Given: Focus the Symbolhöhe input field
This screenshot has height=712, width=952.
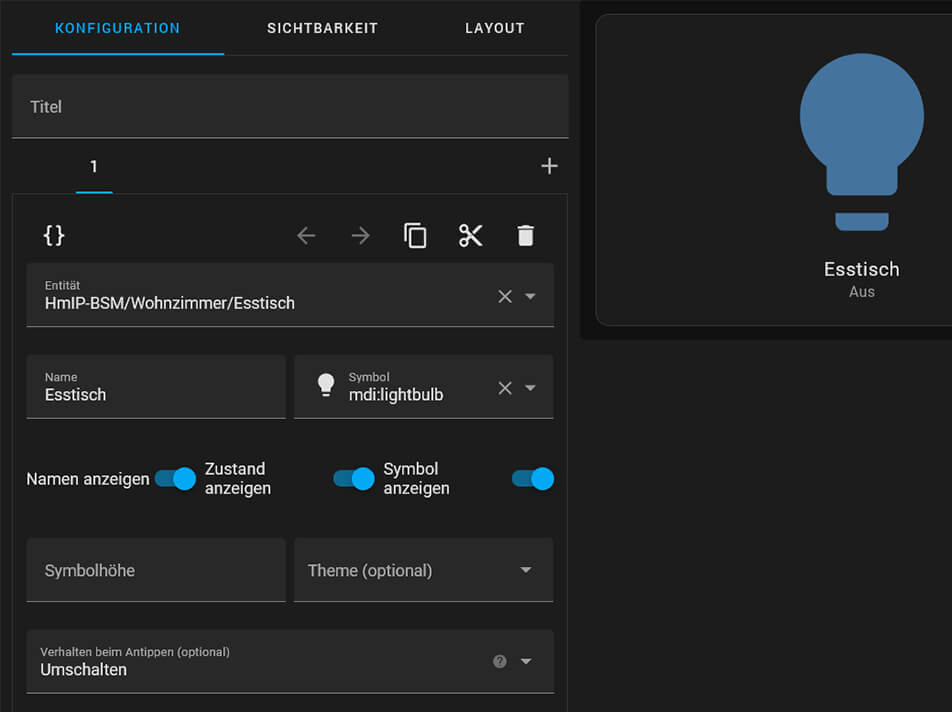Looking at the screenshot, I should [x=156, y=570].
